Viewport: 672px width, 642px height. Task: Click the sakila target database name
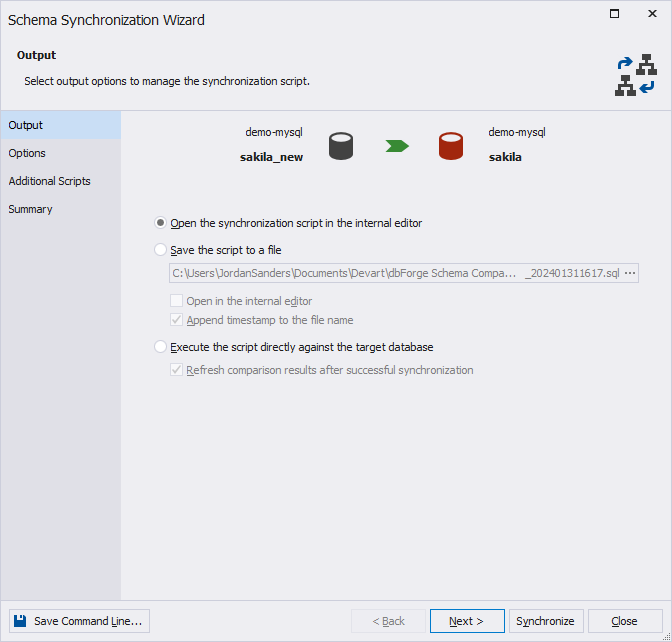[505, 157]
